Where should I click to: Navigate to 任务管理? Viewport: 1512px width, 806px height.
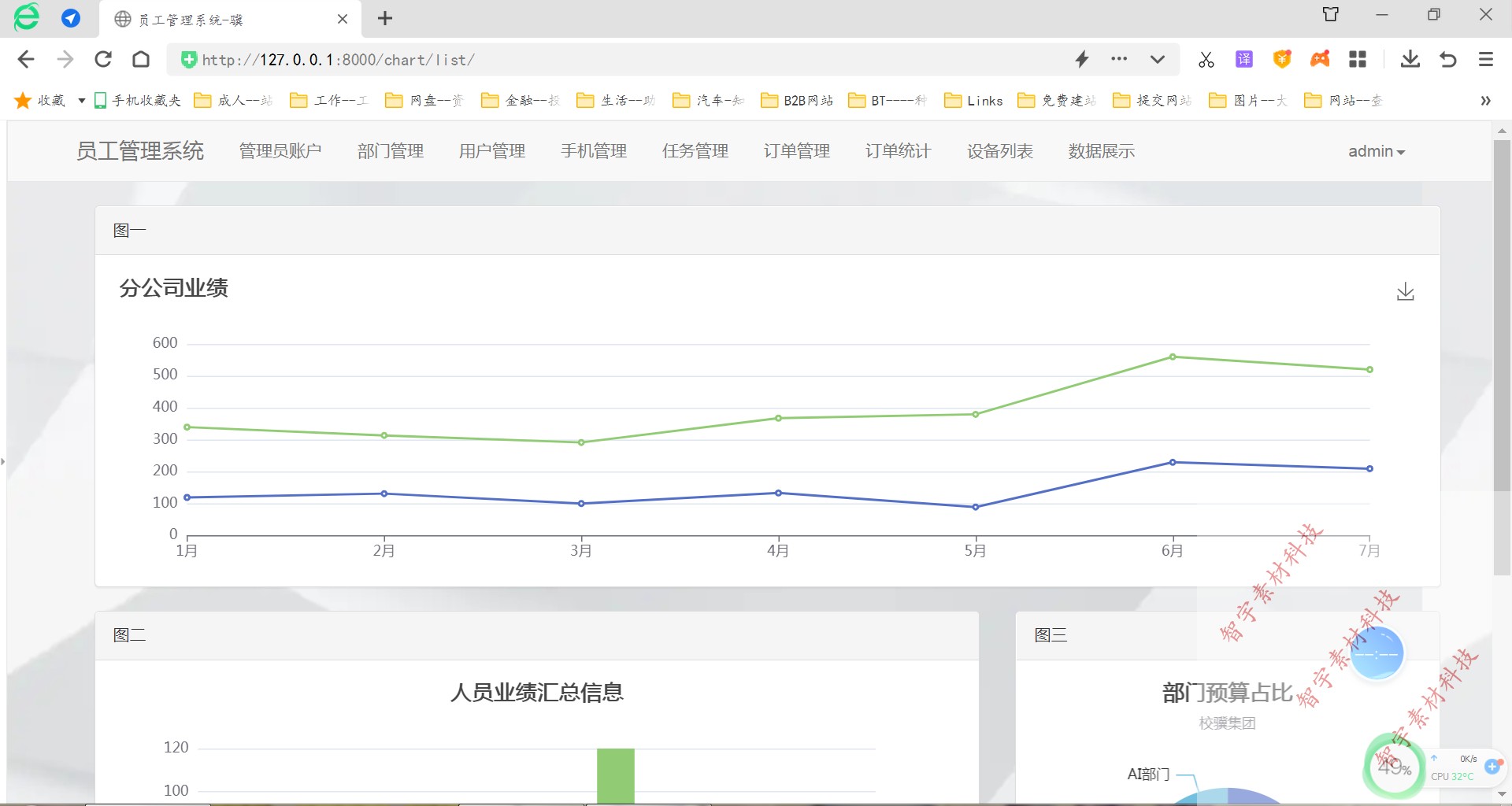tap(695, 151)
